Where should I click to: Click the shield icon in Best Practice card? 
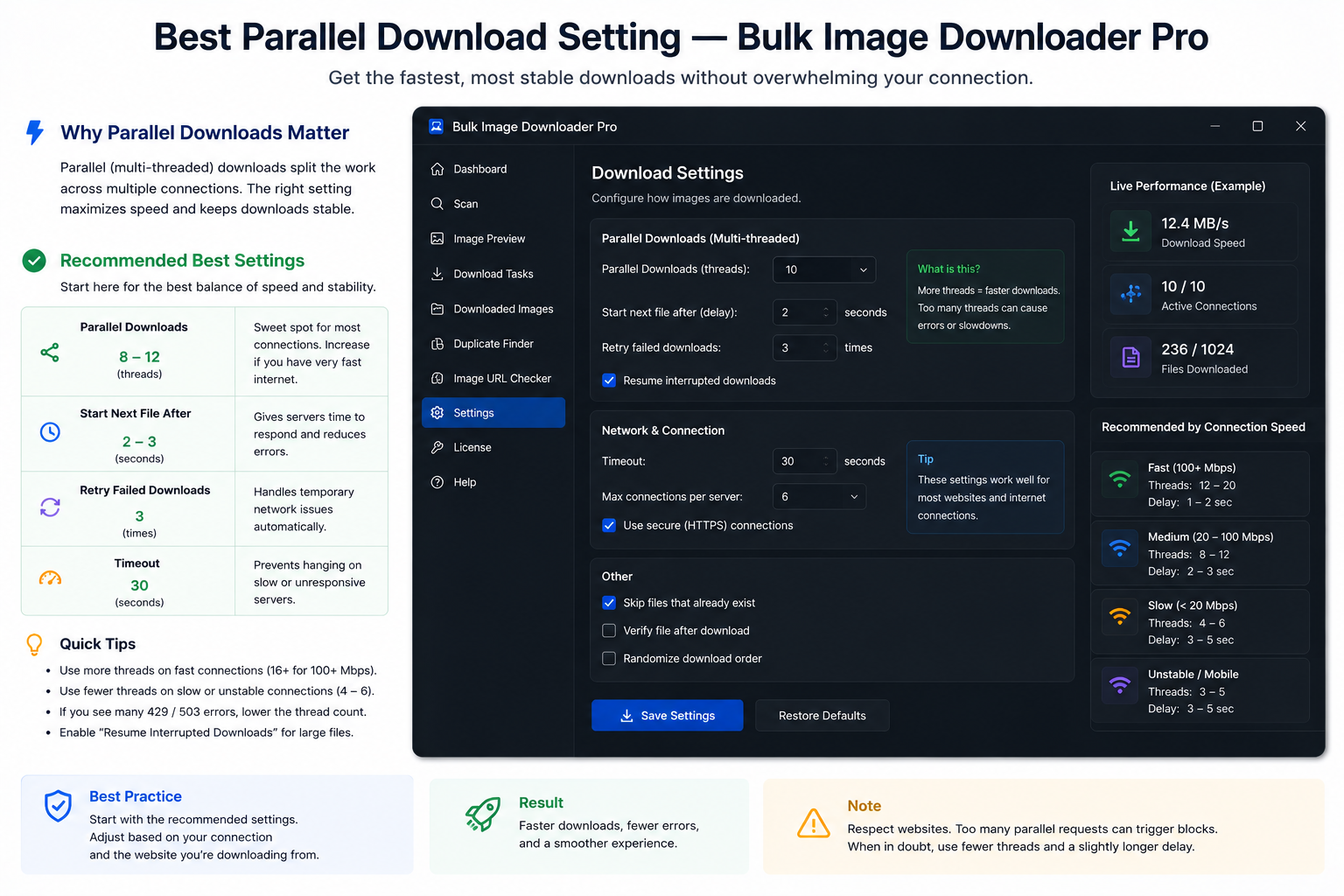pos(58,806)
